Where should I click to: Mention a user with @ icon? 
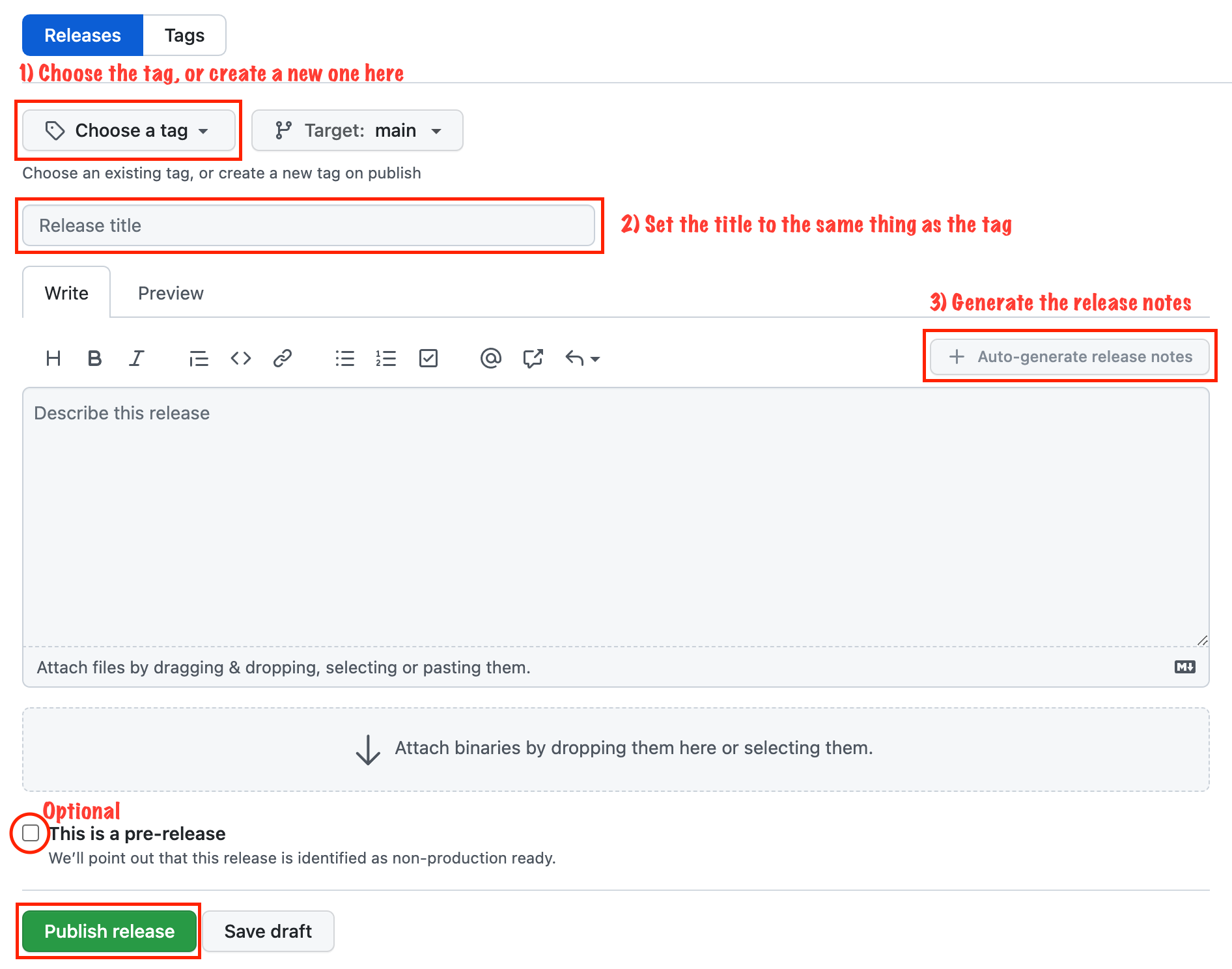click(490, 358)
